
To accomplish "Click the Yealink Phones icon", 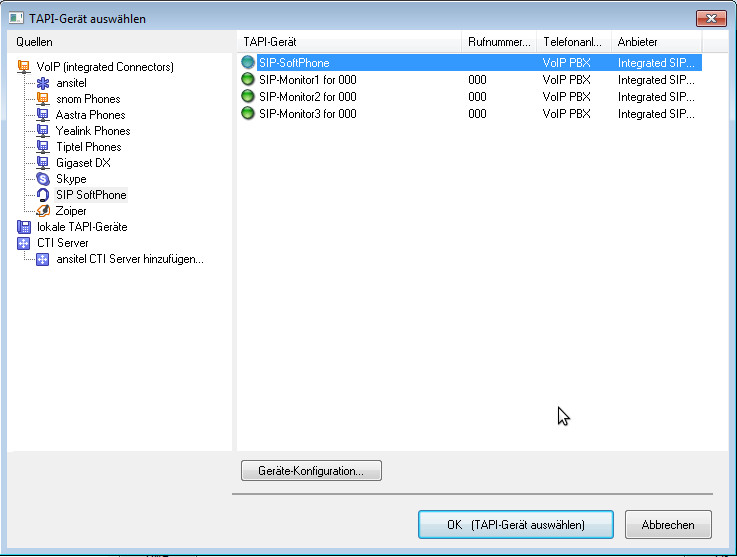I will tap(43, 131).
